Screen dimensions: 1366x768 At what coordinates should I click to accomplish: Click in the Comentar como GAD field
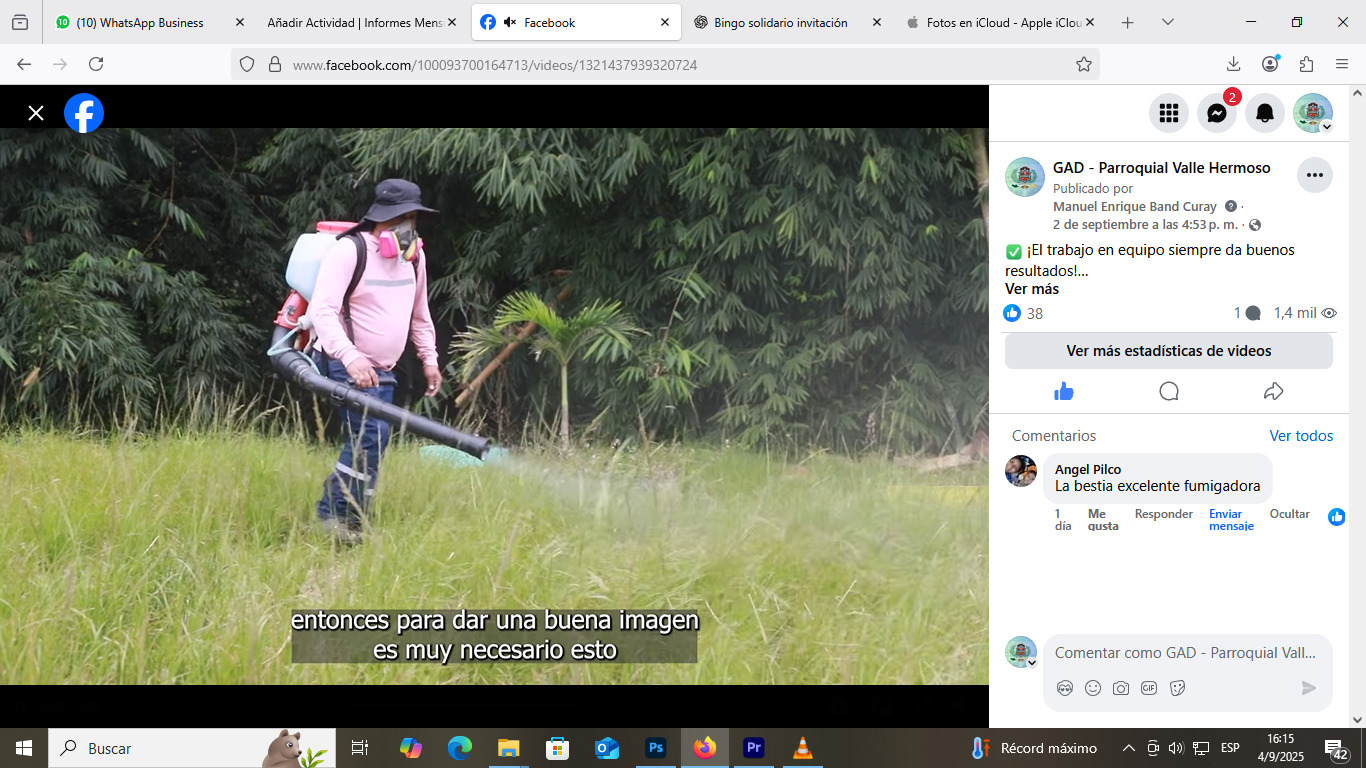pos(1185,653)
